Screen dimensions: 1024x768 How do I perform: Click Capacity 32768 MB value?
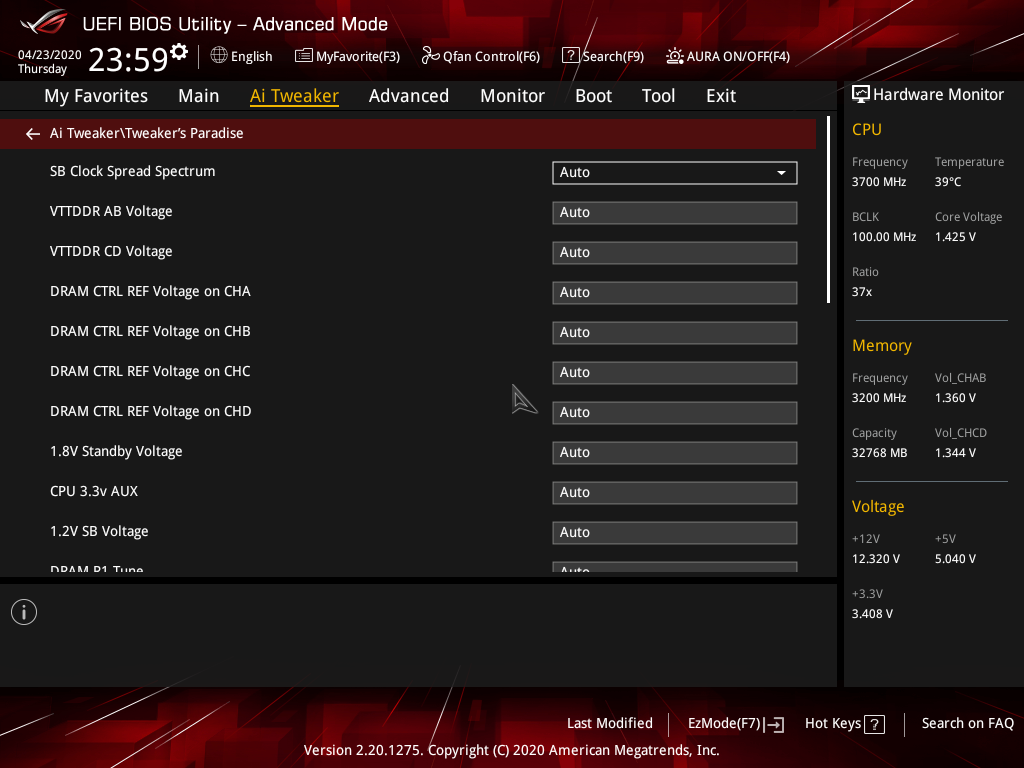click(879, 453)
